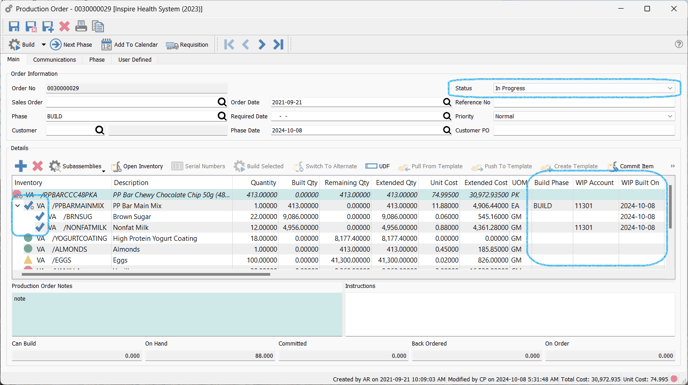688x385 pixels.
Task: Toggle the checkmark on /BRNSUG row
Action: pos(39,216)
